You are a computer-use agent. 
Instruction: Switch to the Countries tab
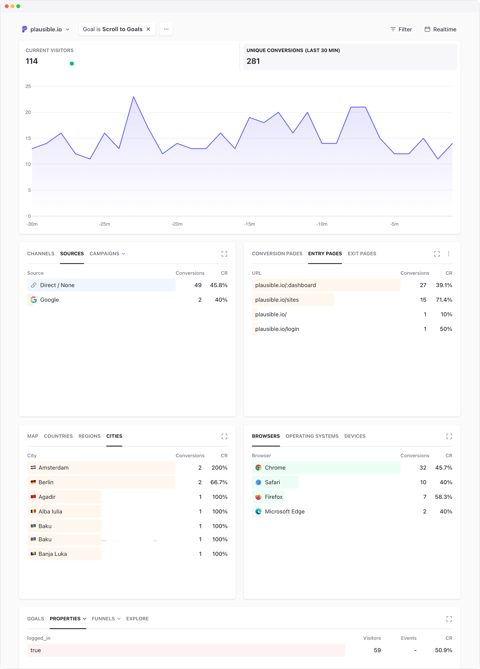pos(58,436)
